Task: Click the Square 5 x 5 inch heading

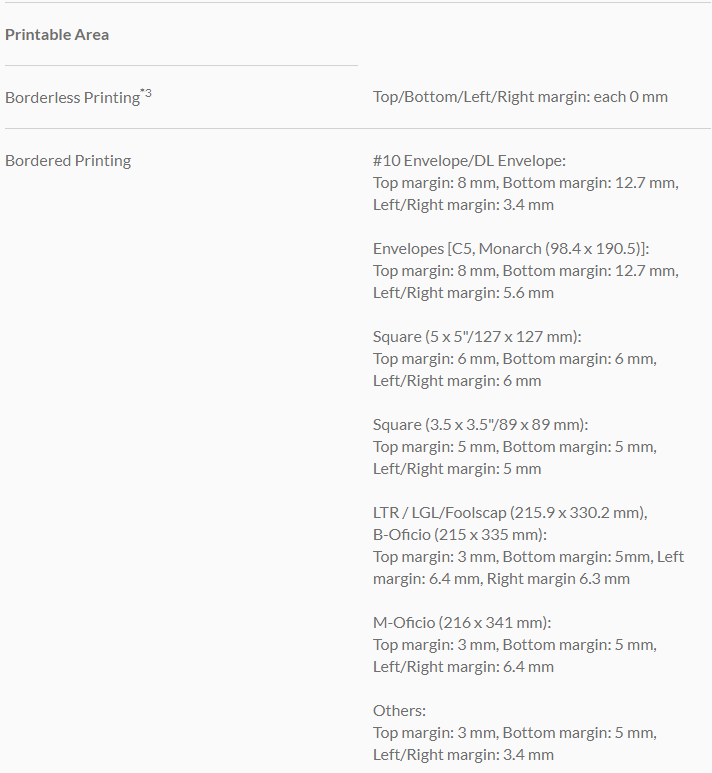Action: pos(477,336)
